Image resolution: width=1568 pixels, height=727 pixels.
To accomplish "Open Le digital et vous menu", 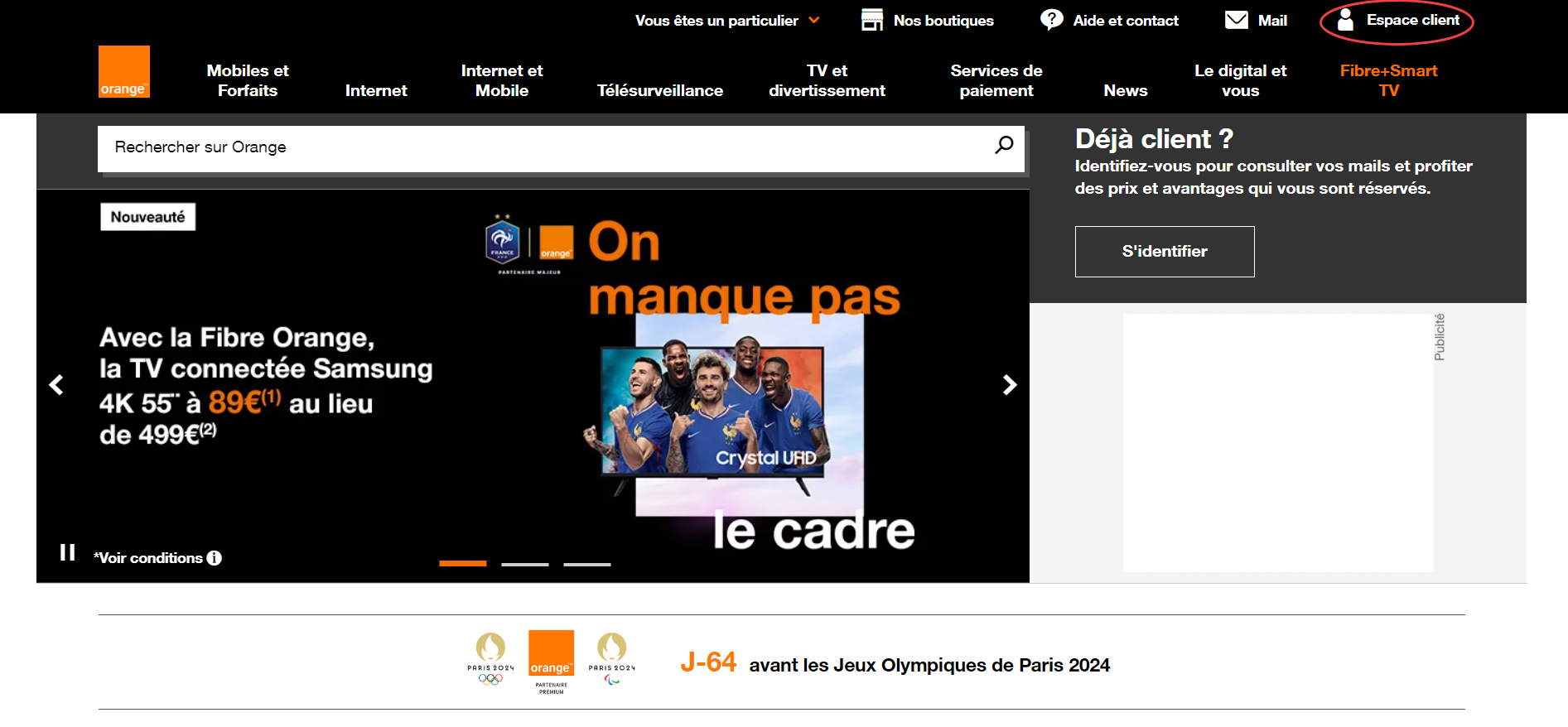I will pyautogui.click(x=1241, y=80).
